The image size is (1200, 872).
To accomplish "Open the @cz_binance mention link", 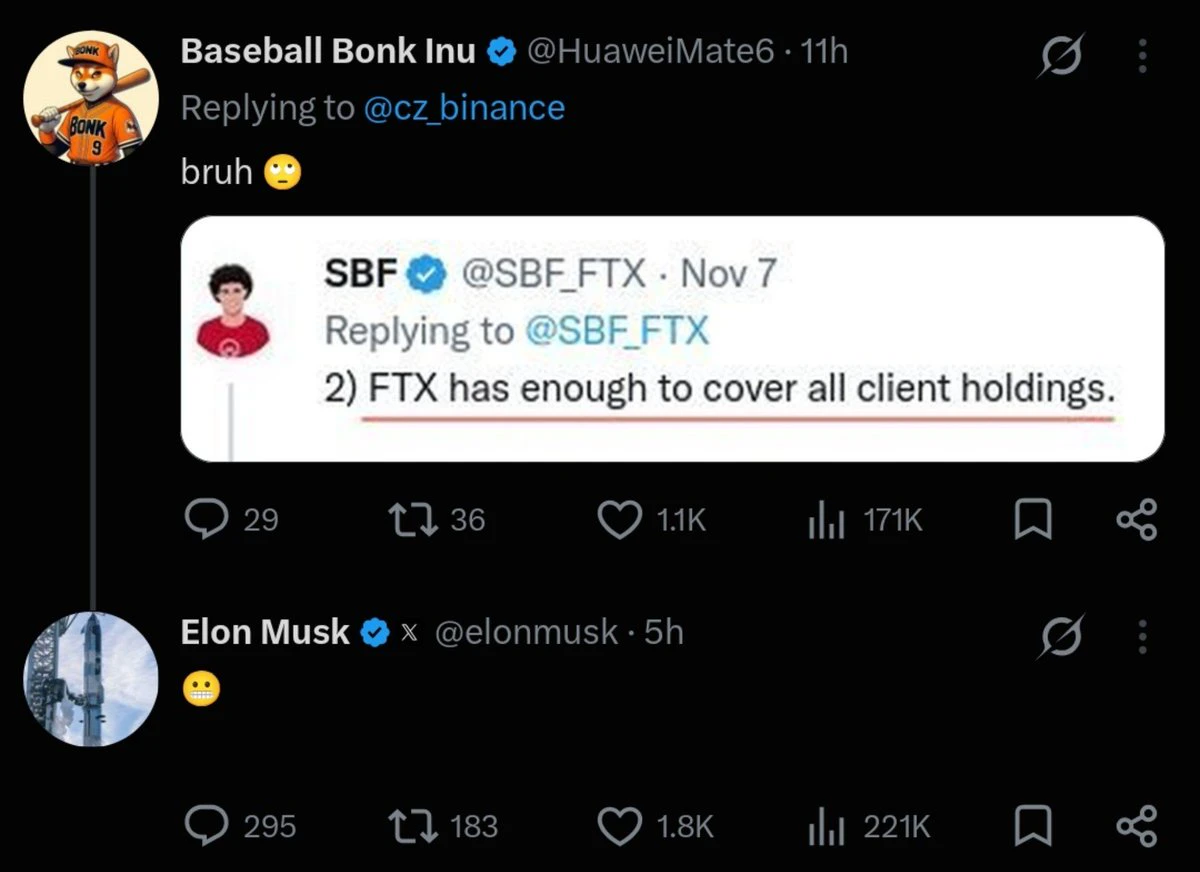I will [463, 108].
